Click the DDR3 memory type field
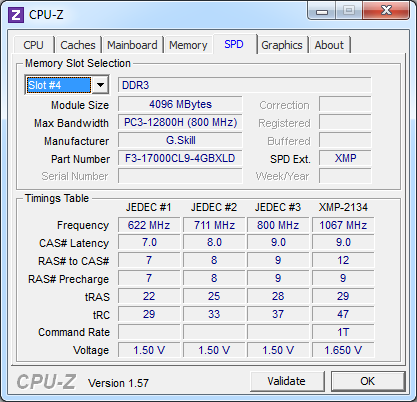 pos(245,85)
